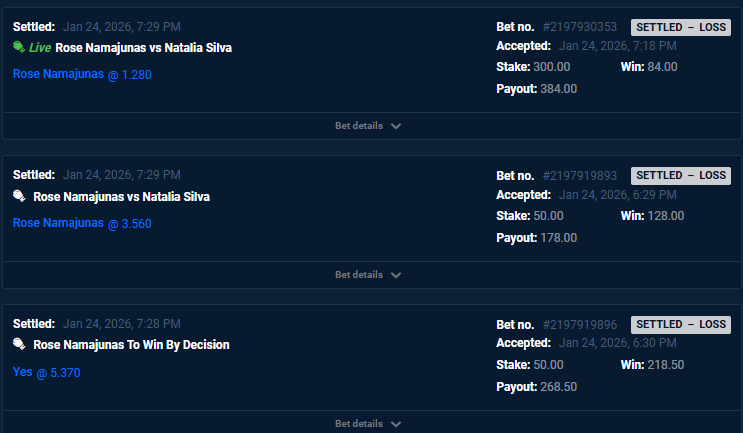Click live Rose Namajunas vs Natalia Silva title

click(x=150, y=48)
